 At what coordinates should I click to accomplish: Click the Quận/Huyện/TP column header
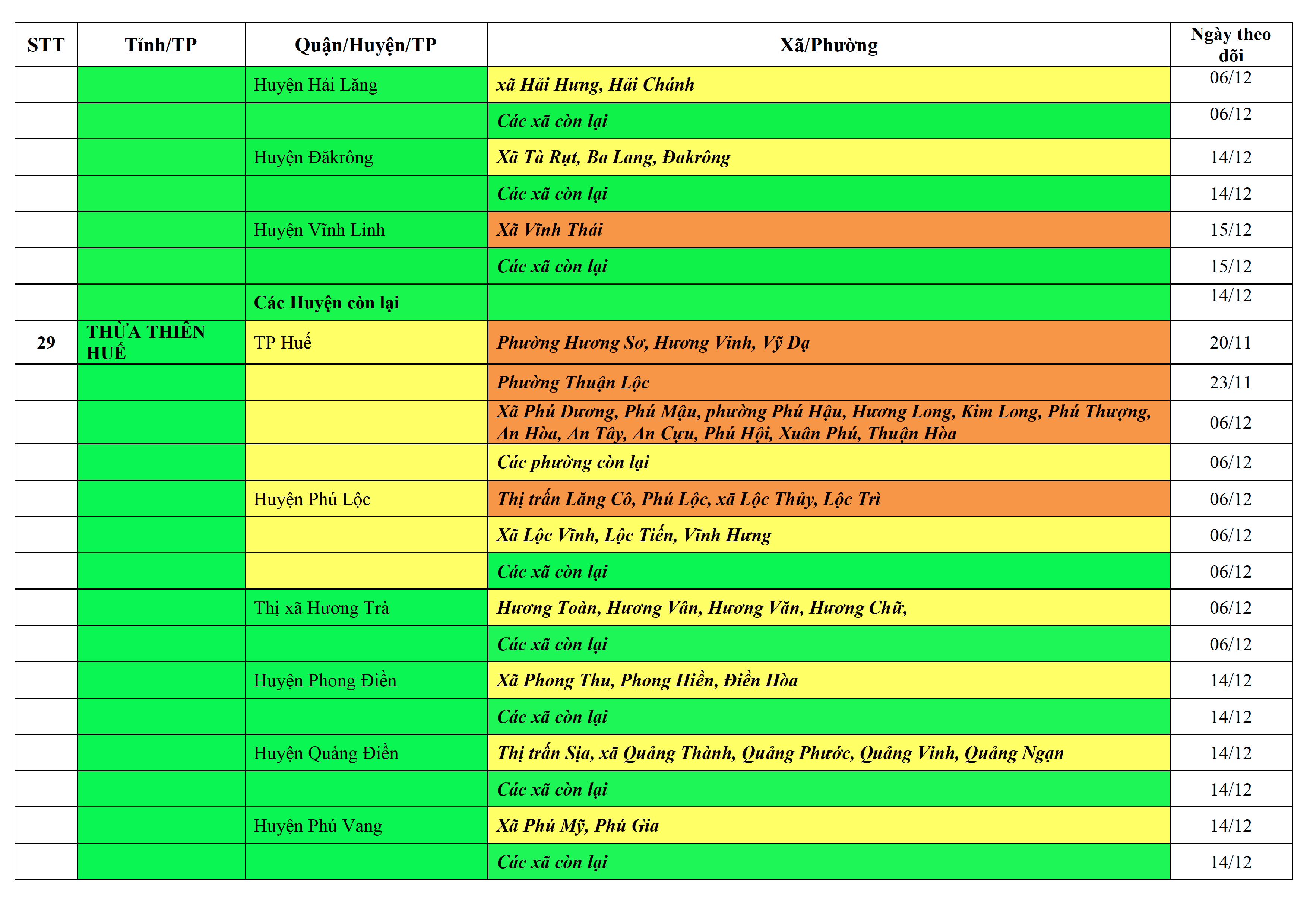coord(365,44)
